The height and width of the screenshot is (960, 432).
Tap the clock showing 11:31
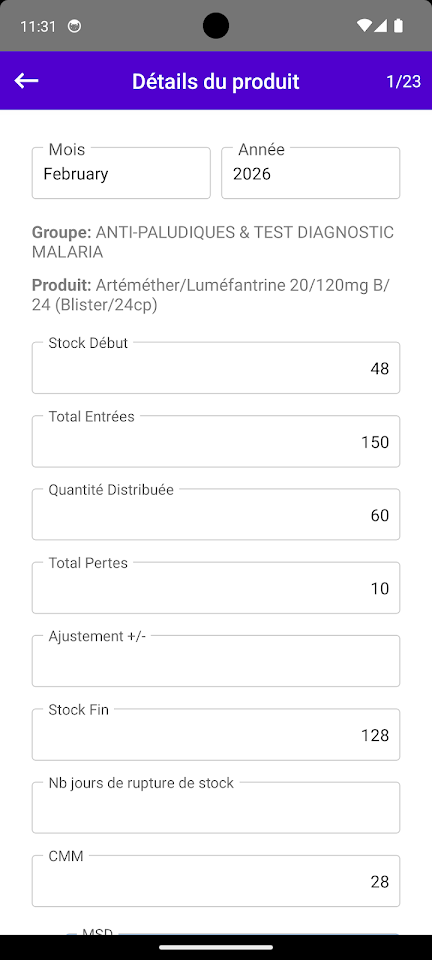click(38, 26)
